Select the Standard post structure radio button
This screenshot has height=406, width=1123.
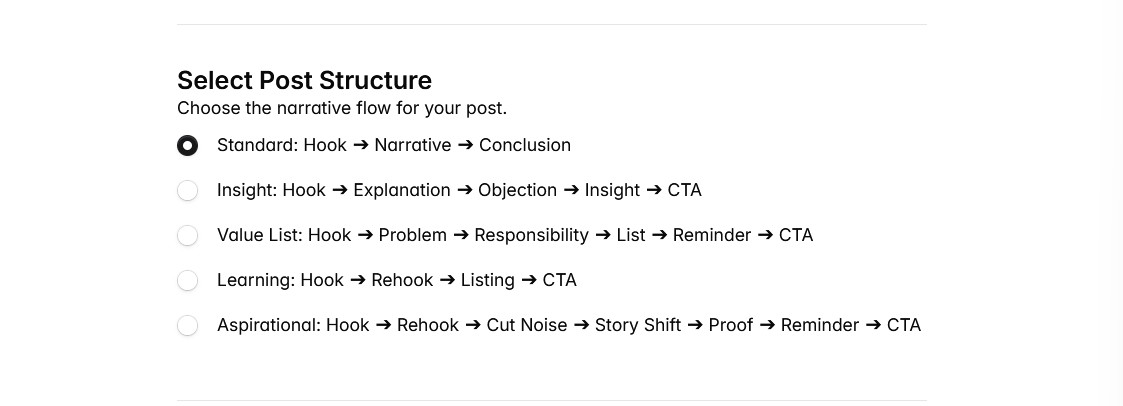[187, 146]
